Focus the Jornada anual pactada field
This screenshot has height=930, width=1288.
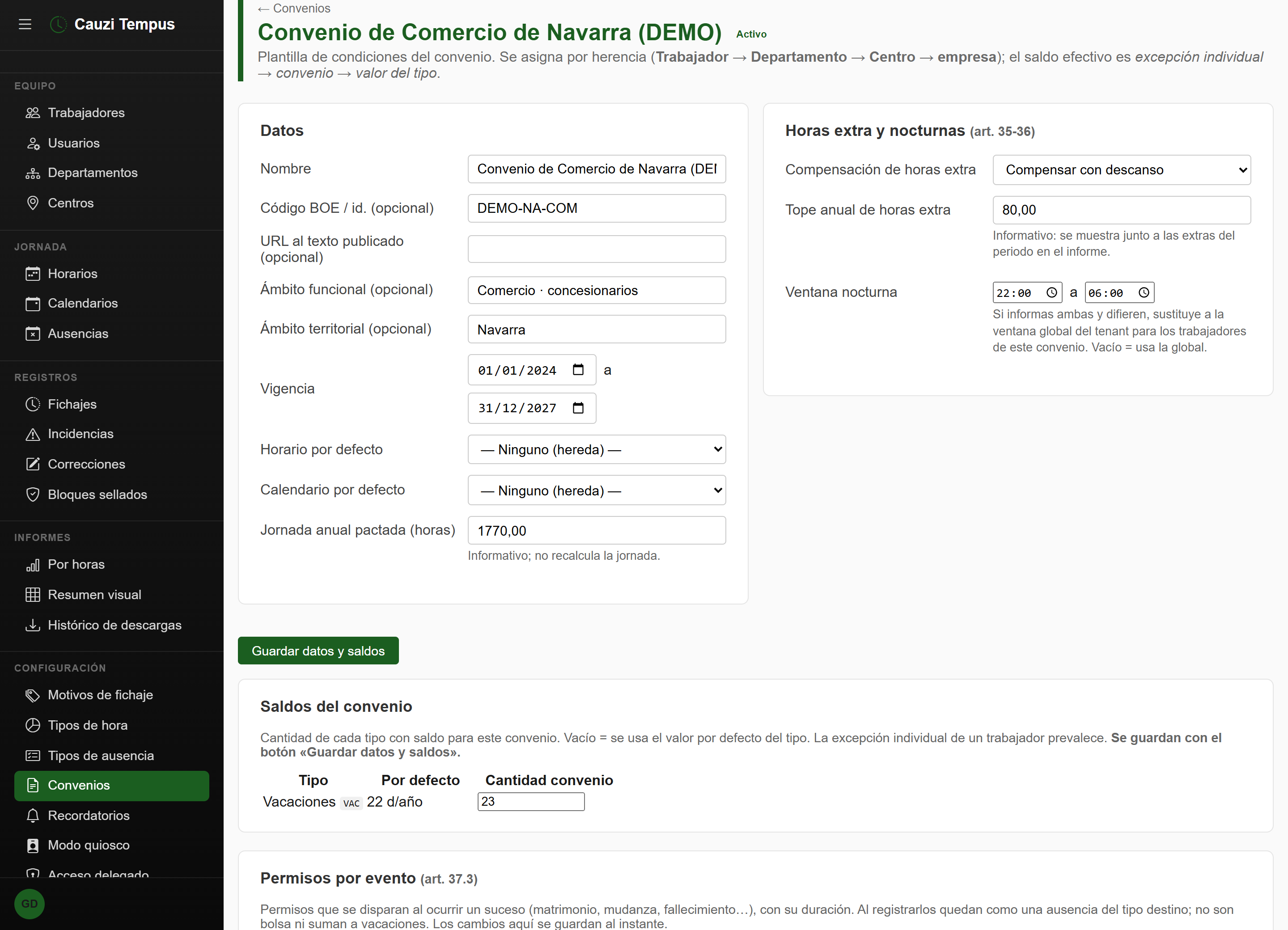[596, 530]
